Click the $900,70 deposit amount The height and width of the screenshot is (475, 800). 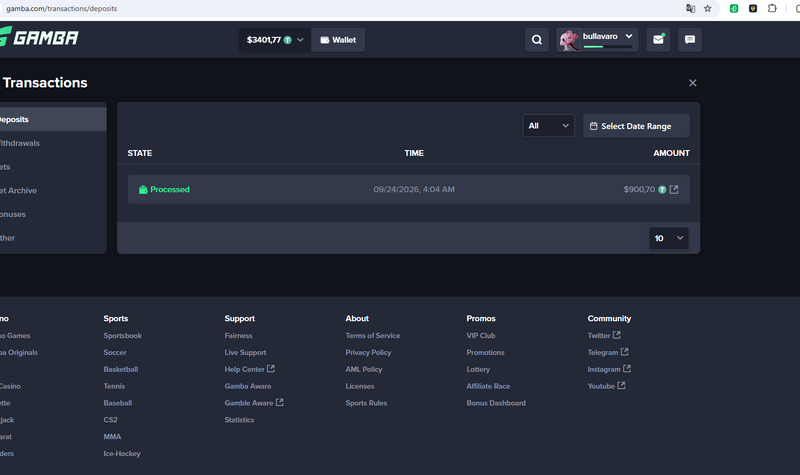(639, 189)
